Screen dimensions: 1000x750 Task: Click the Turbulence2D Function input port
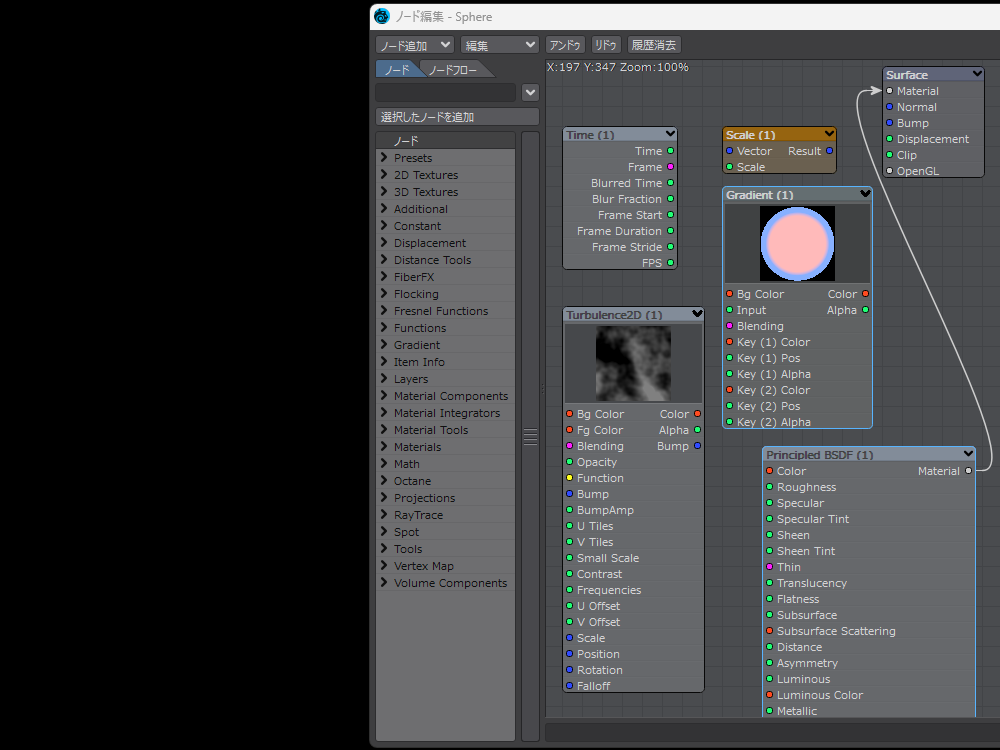(x=569, y=478)
